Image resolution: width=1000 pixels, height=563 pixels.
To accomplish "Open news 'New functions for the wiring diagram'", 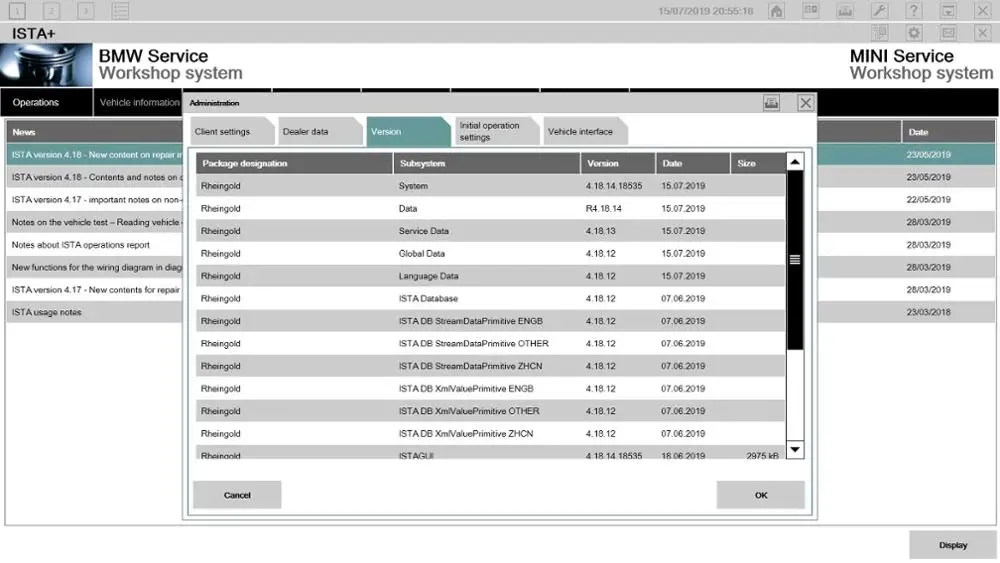I will coord(94,267).
